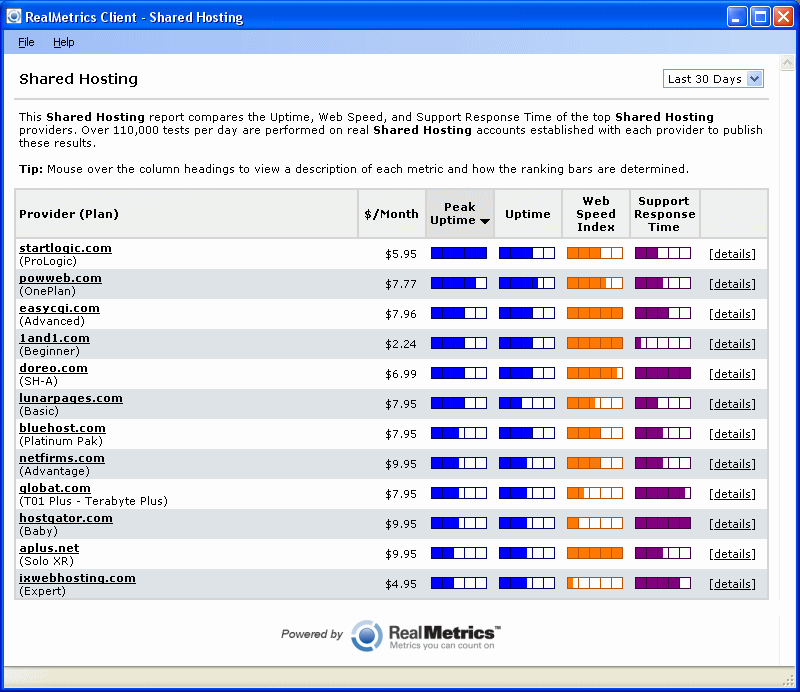This screenshot has height=692, width=800.
Task: Open the ixwebhosting.com provider link
Action: click(77, 578)
